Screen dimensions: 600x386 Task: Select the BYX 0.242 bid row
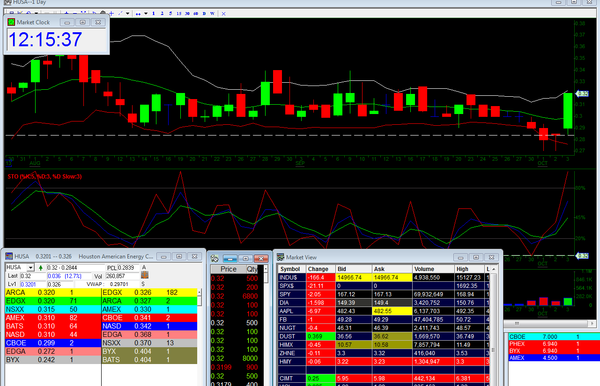pyautogui.click(x=53, y=360)
